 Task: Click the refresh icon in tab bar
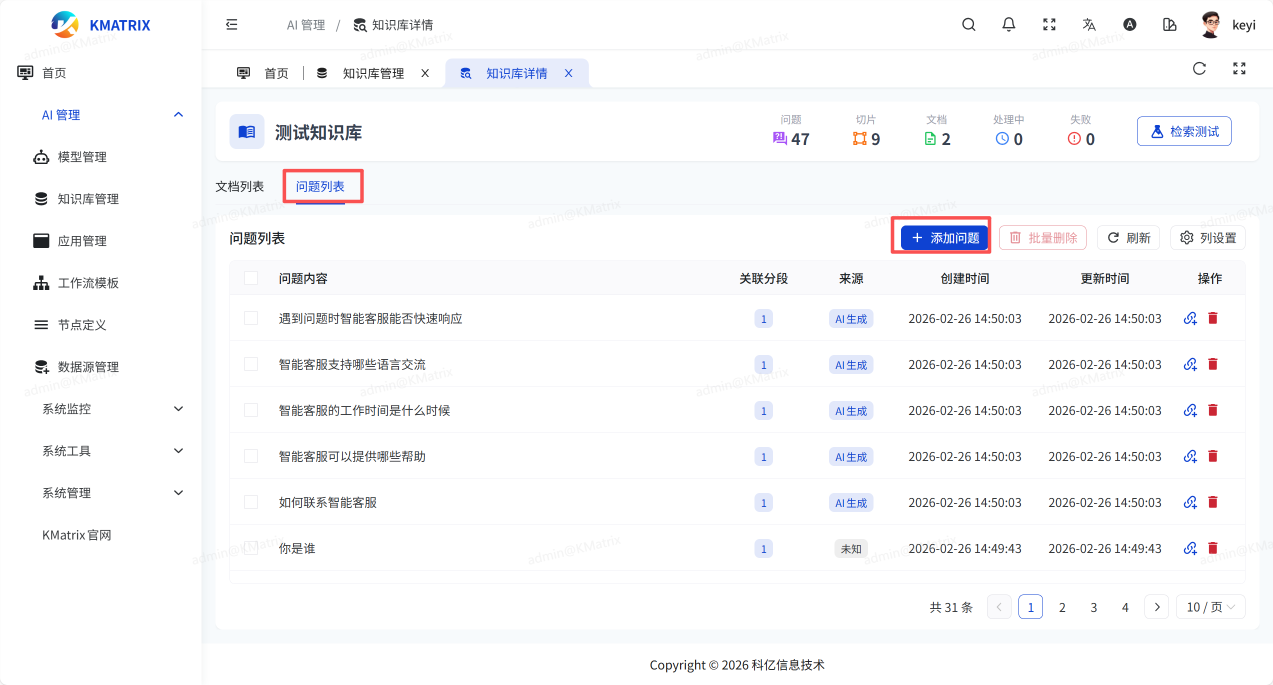click(1199, 69)
